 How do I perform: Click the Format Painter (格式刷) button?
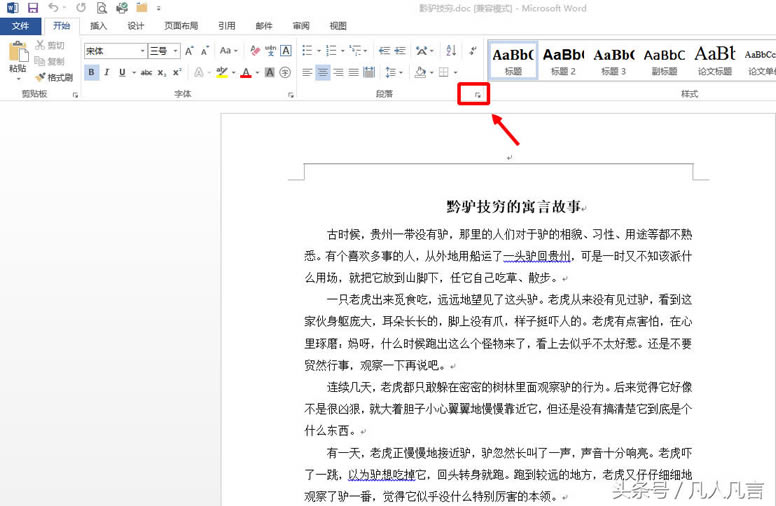point(54,77)
